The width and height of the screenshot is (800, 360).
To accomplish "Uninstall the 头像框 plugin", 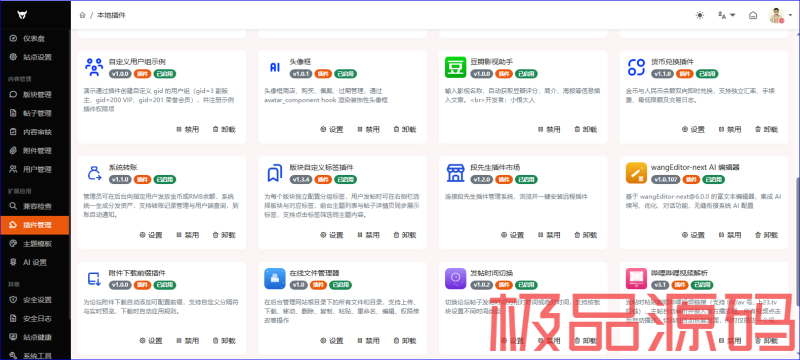I will (404, 130).
